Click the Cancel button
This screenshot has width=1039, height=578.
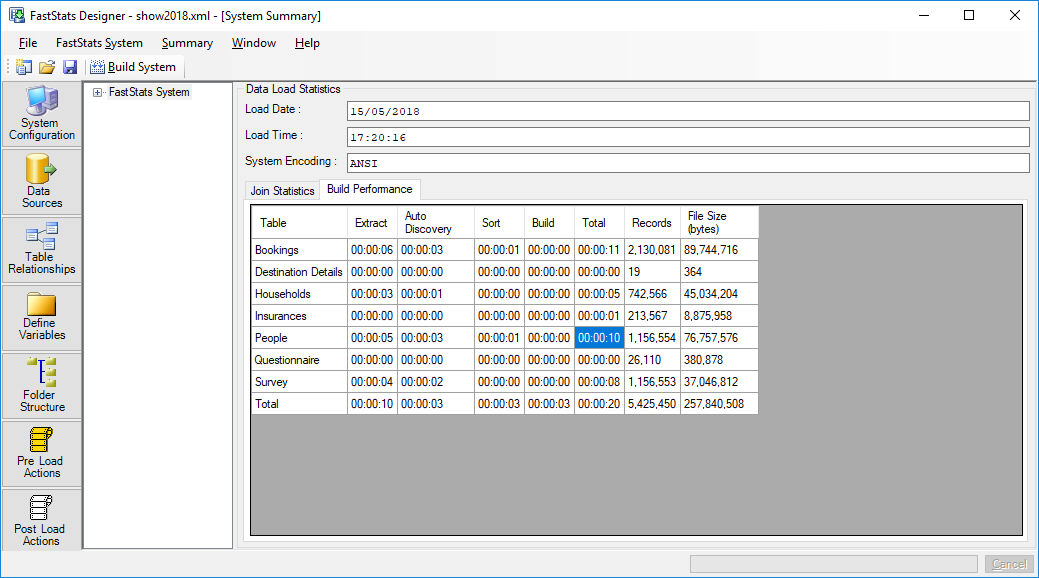click(1009, 564)
